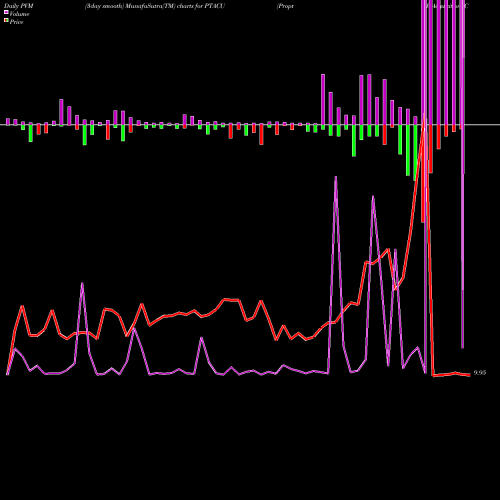This screenshot has width=500, height=500.
Task: Click the 'Daily PVM' title text
Action: pos(19,6)
